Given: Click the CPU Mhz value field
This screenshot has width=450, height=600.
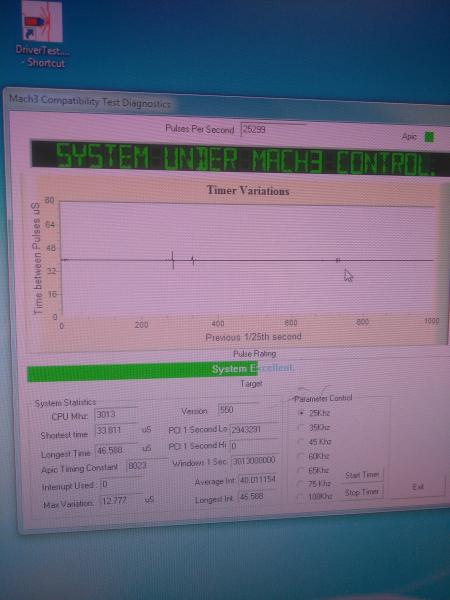Looking at the screenshot, I should [x=116, y=415].
